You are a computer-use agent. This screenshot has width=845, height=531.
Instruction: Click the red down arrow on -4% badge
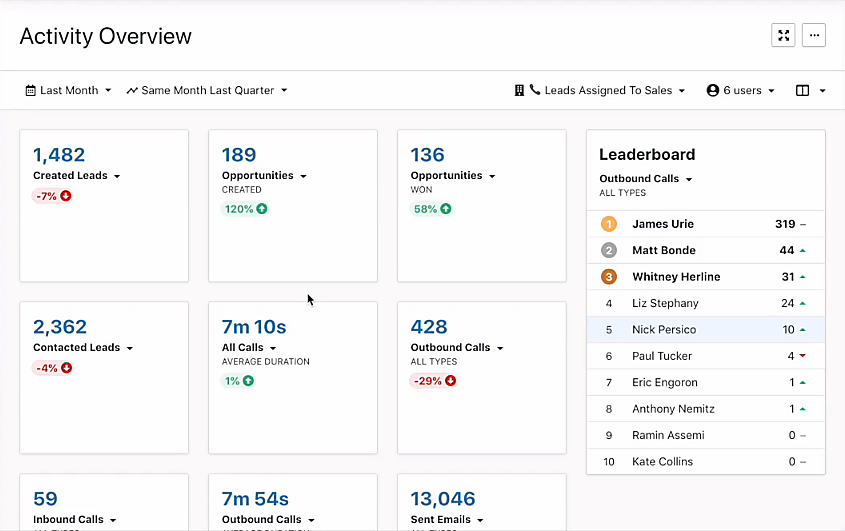66,368
